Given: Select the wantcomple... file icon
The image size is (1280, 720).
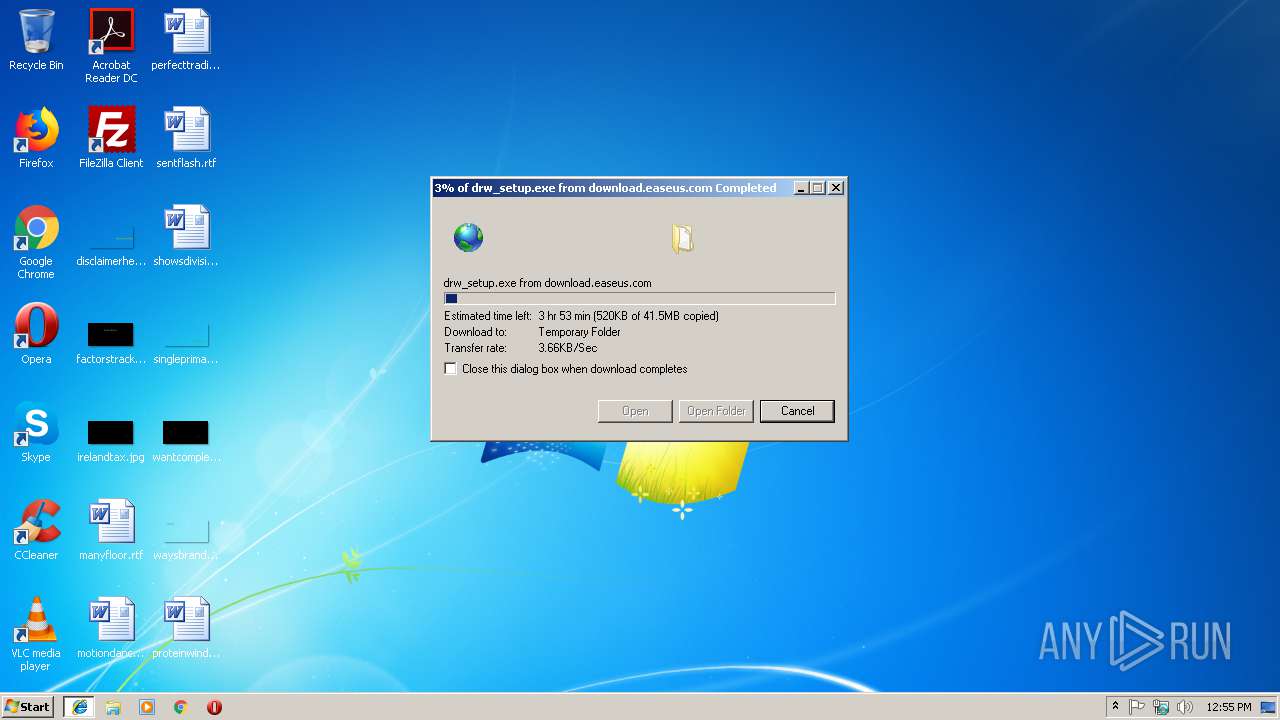Looking at the screenshot, I should (x=186, y=440).
